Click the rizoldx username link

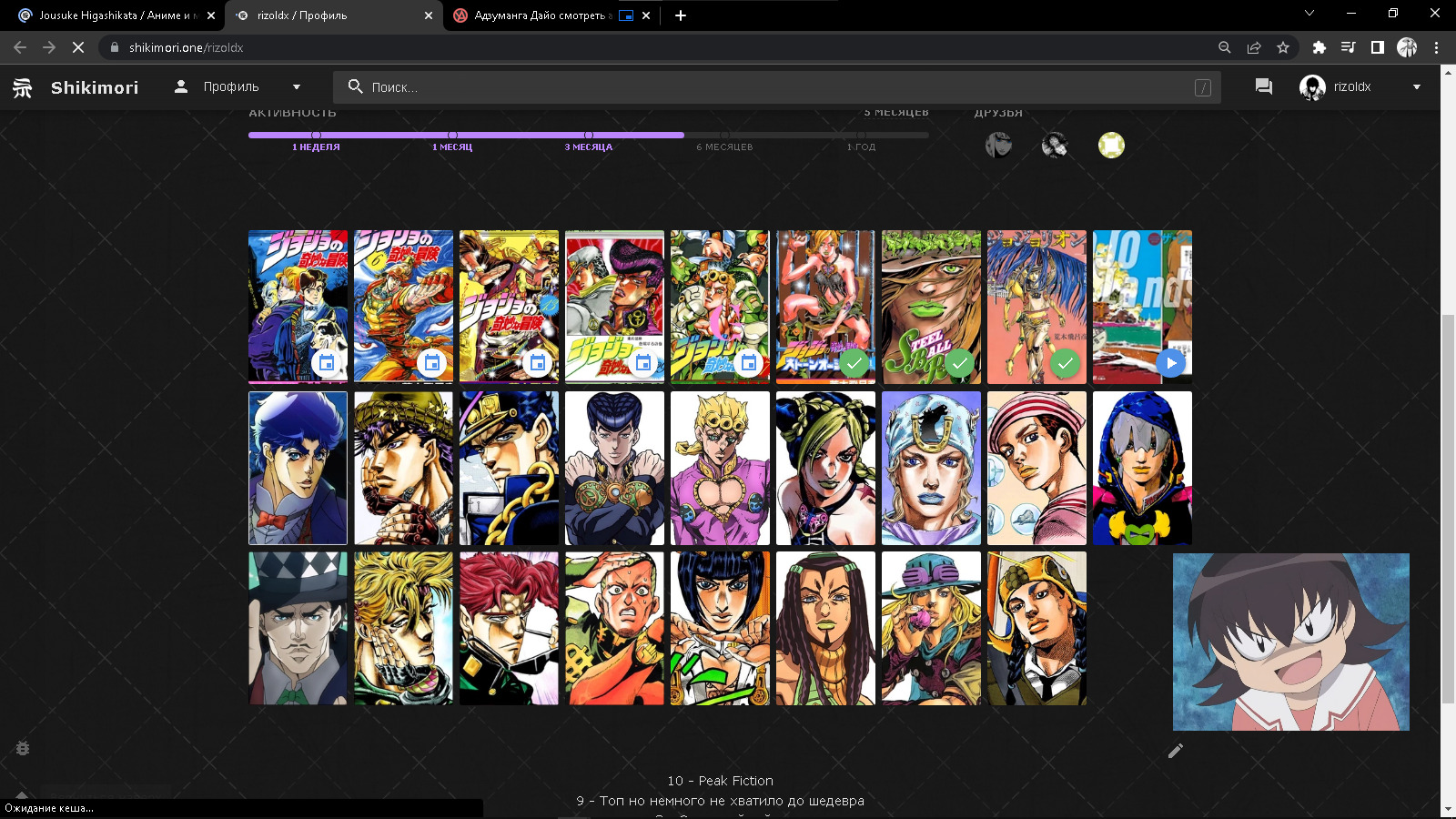tap(1351, 87)
